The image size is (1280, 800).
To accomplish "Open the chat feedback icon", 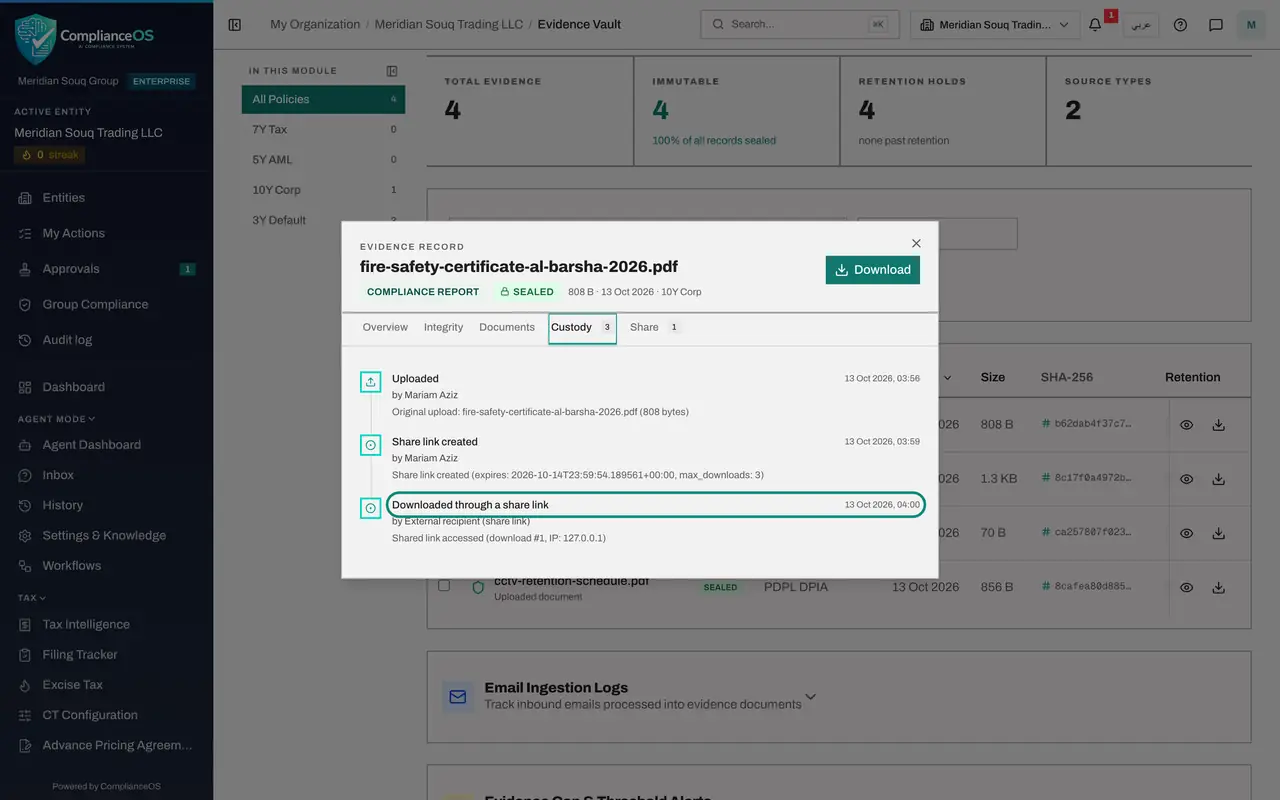I will click(x=1216, y=25).
